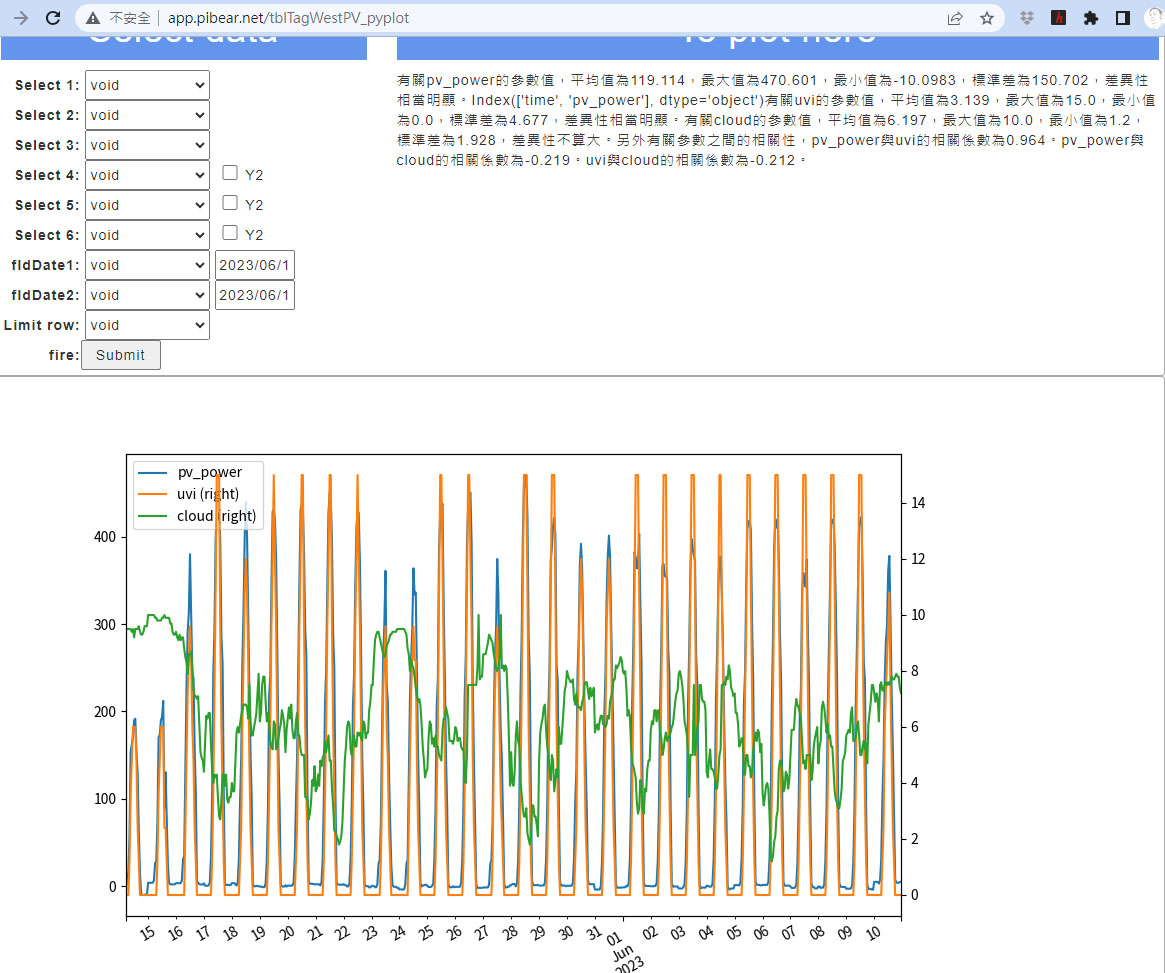Enable Y2 checkbox for Select 4
Screen dimensions: 1165x973
click(x=230, y=173)
